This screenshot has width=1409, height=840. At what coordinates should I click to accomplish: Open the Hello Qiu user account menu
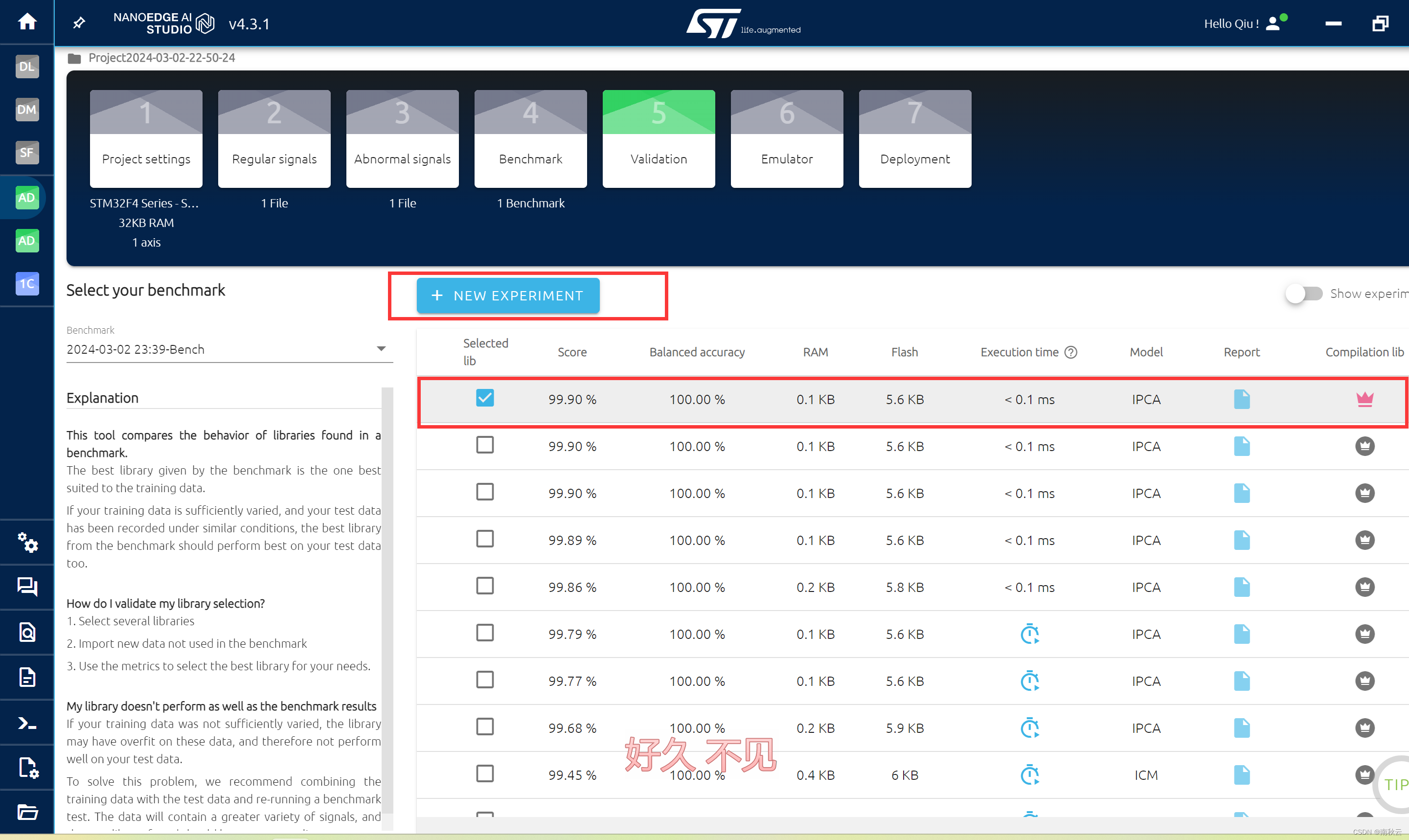tap(1273, 23)
